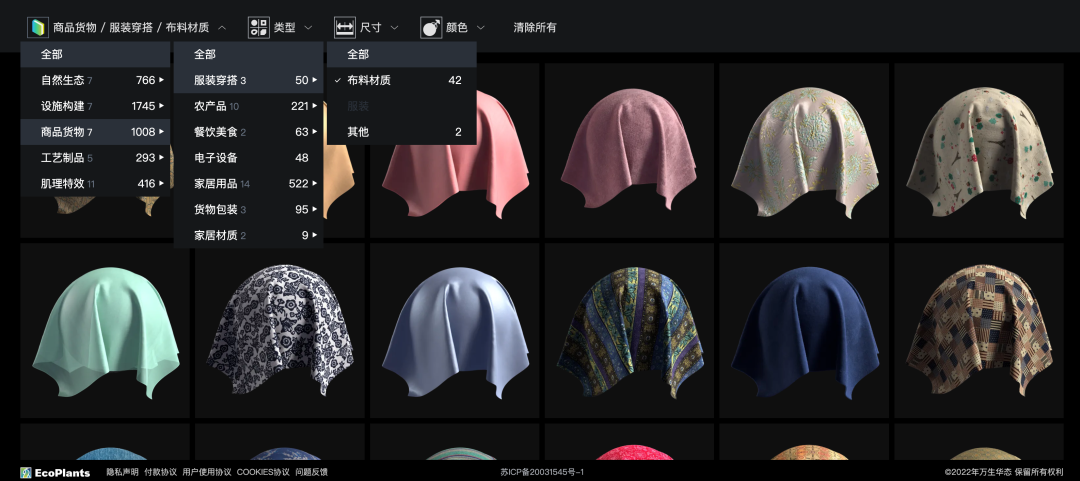Click the 类型 type filter icon
This screenshot has height=481, width=1080.
click(x=259, y=28)
